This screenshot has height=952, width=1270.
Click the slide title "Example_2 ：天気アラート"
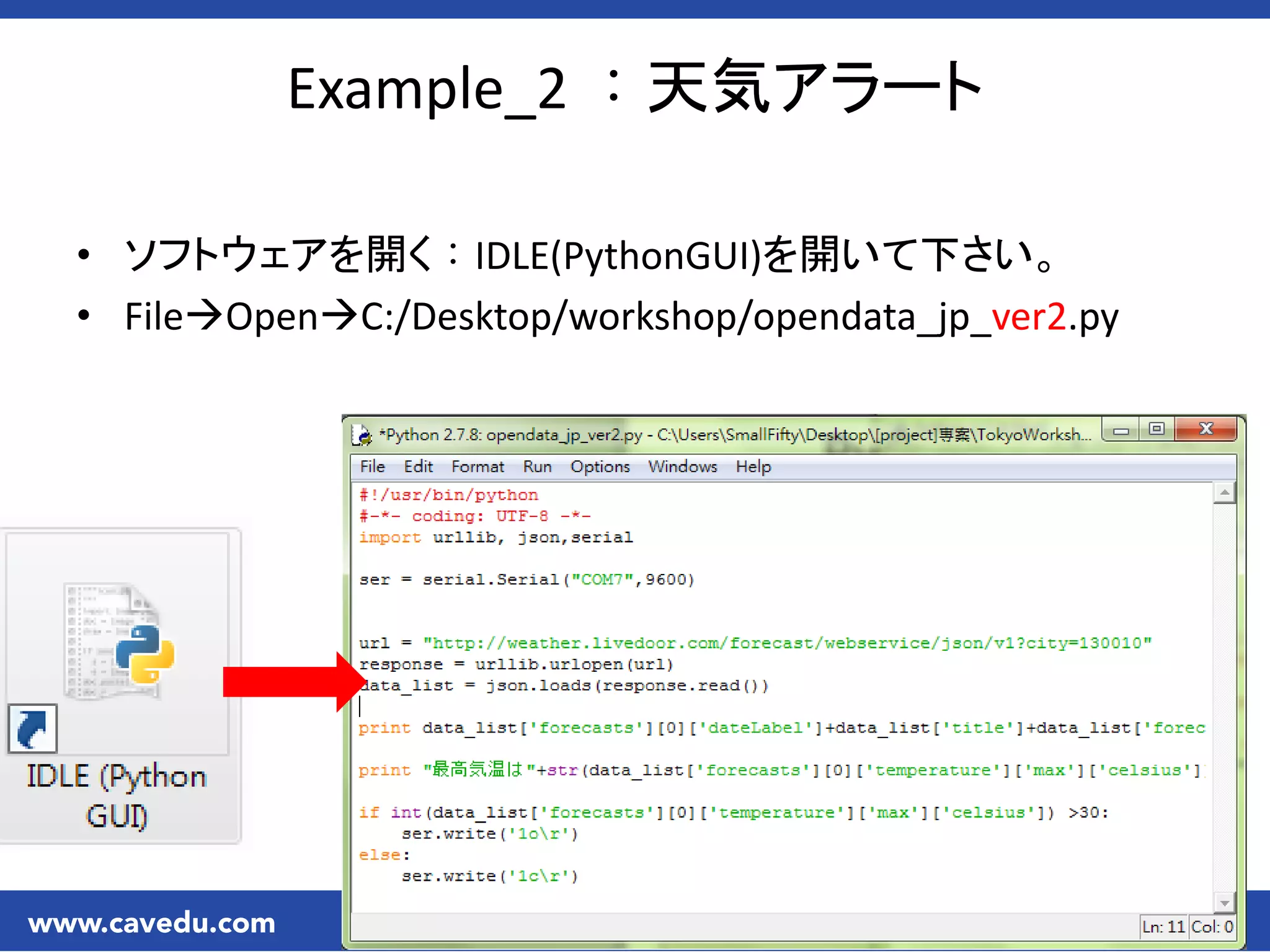pyautogui.click(x=635, y=87)
